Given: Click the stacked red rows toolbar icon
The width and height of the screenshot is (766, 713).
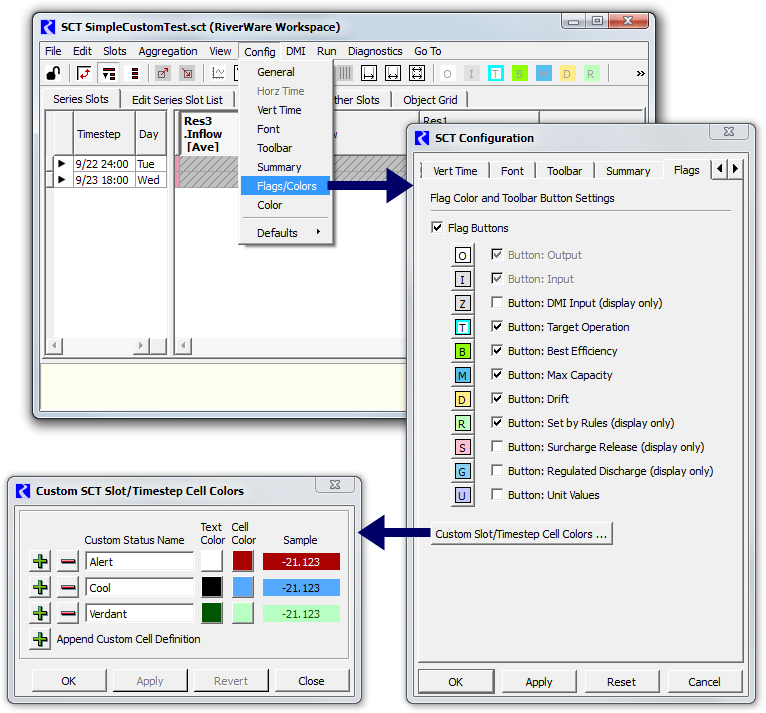Looking at the screenshot, I should click(x=134, y=73).
